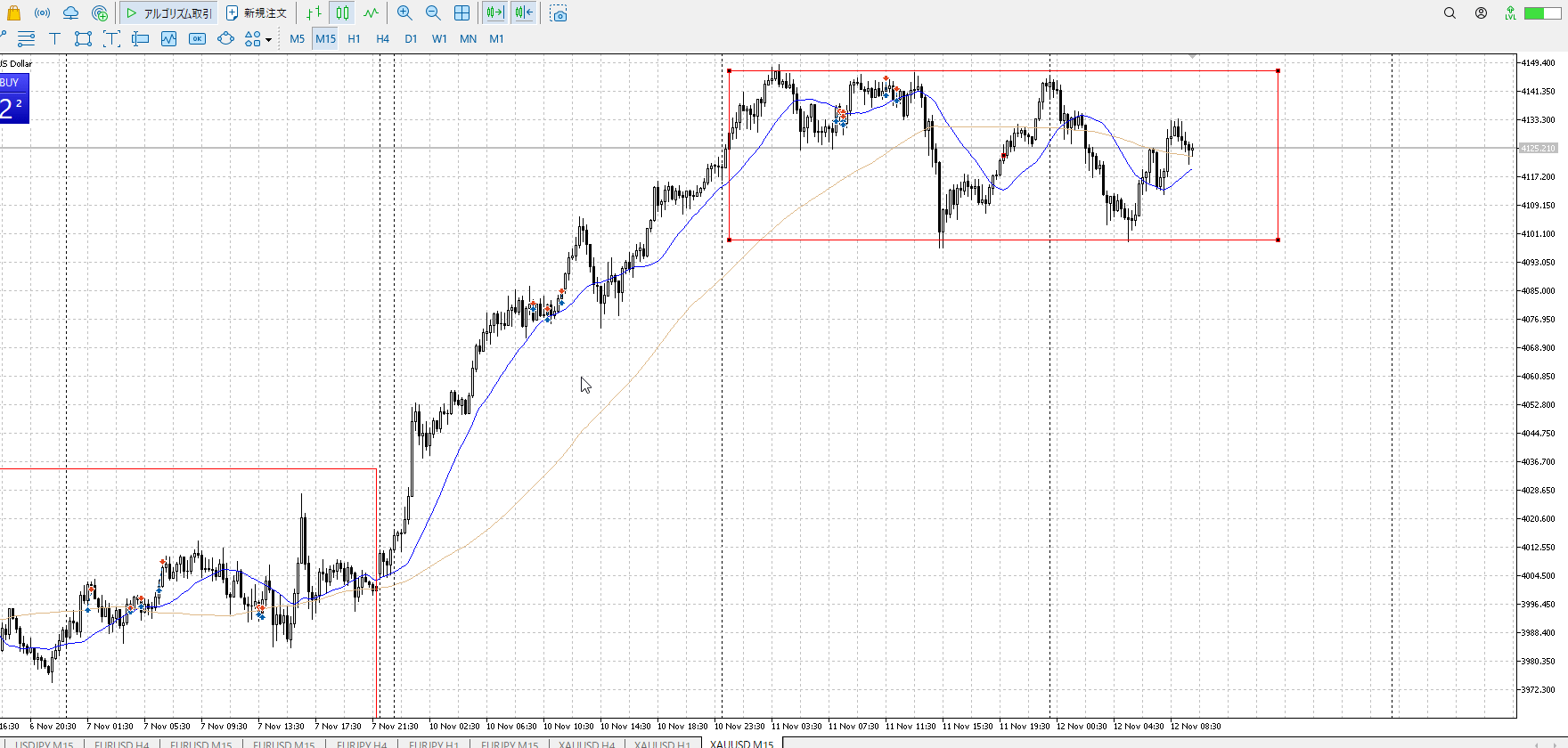1568x748 pixels.
Task: Click the tile windows grid icon
Action: click(461, 13)
